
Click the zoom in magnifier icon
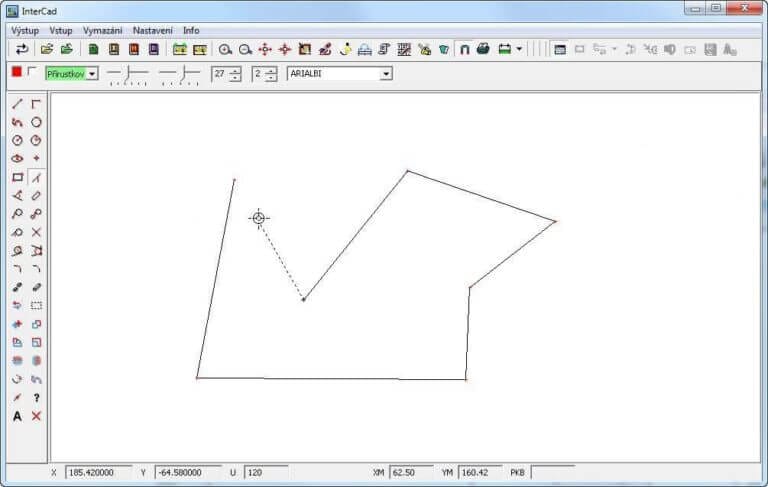click(225, 49)
